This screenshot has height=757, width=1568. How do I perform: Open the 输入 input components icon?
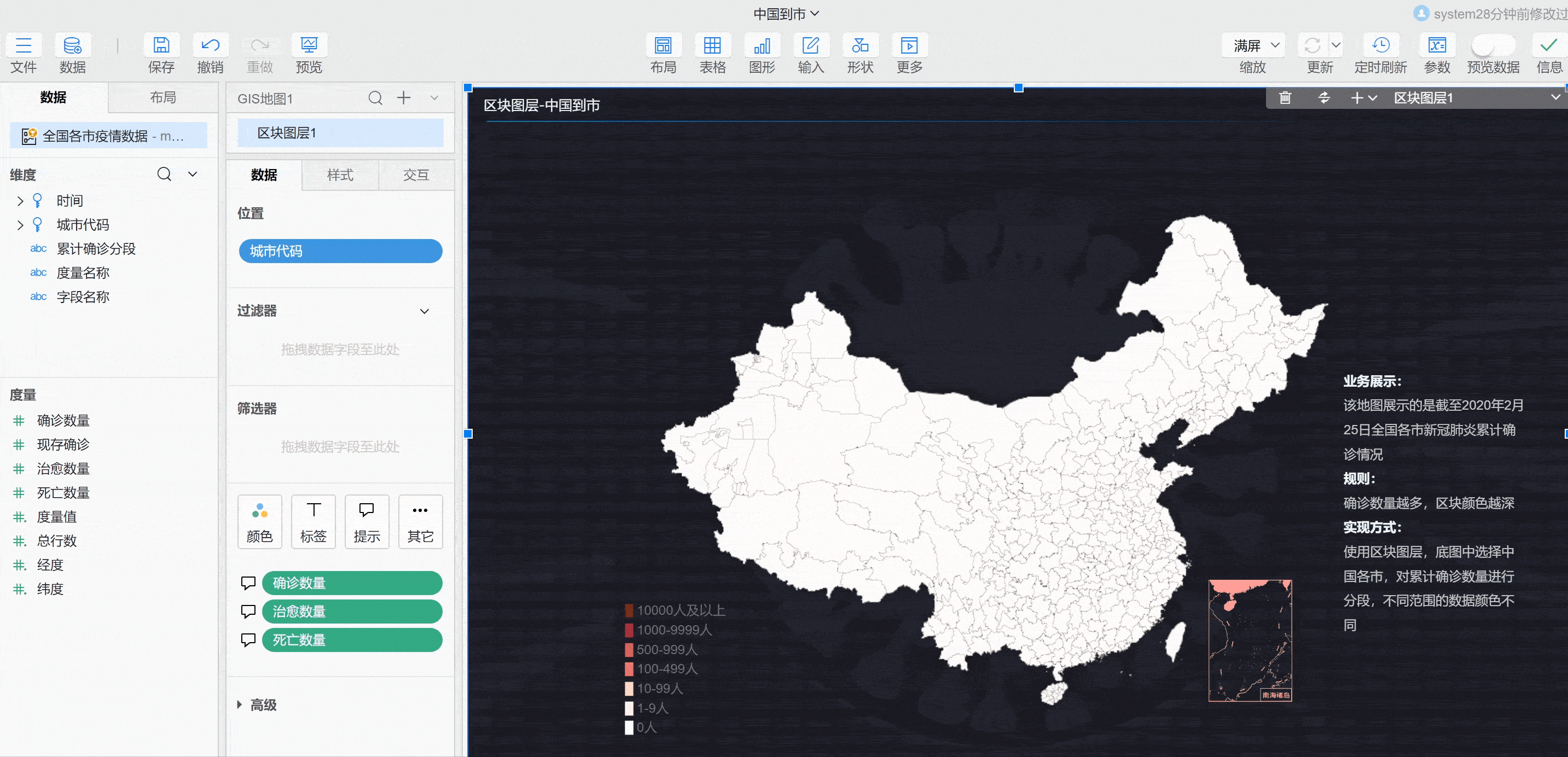(x=811, y=45)
